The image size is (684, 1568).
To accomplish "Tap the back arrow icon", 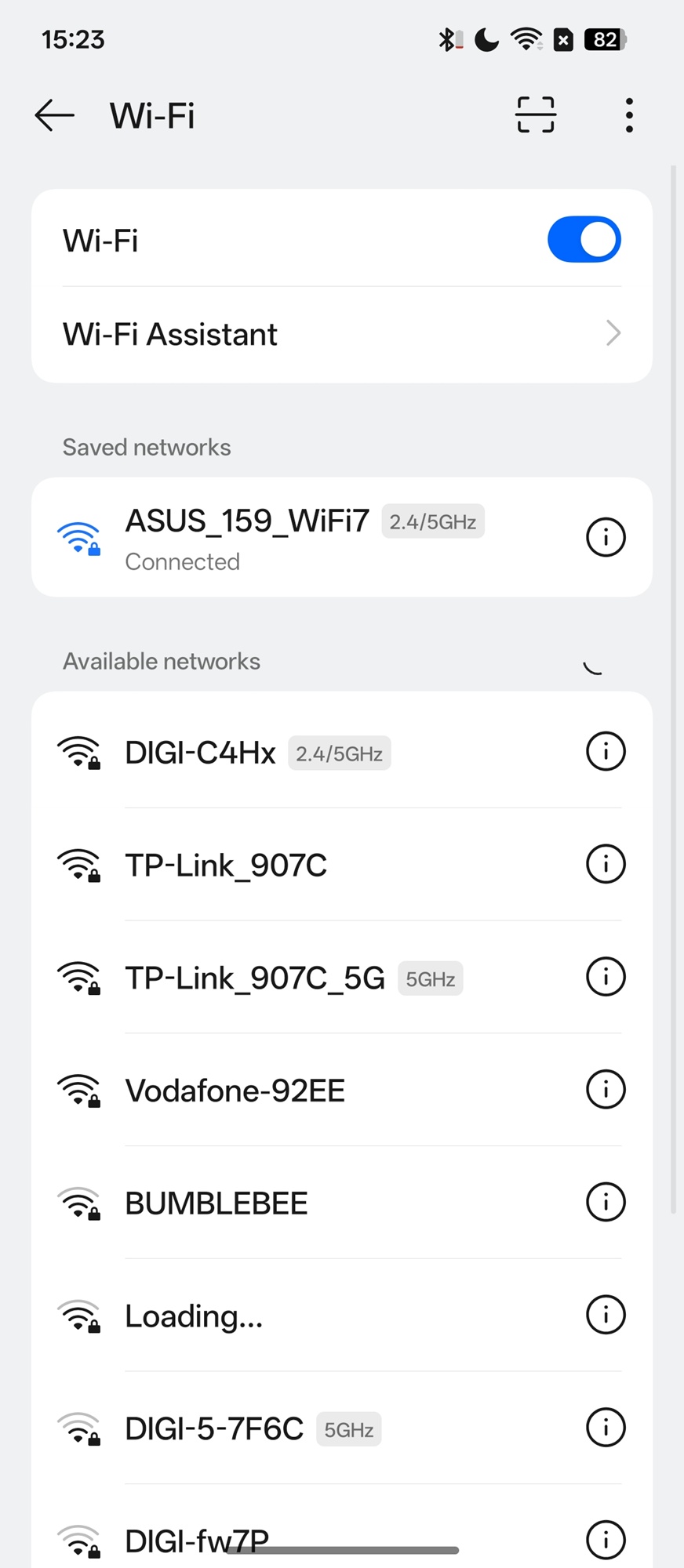I will coord(54,115).
